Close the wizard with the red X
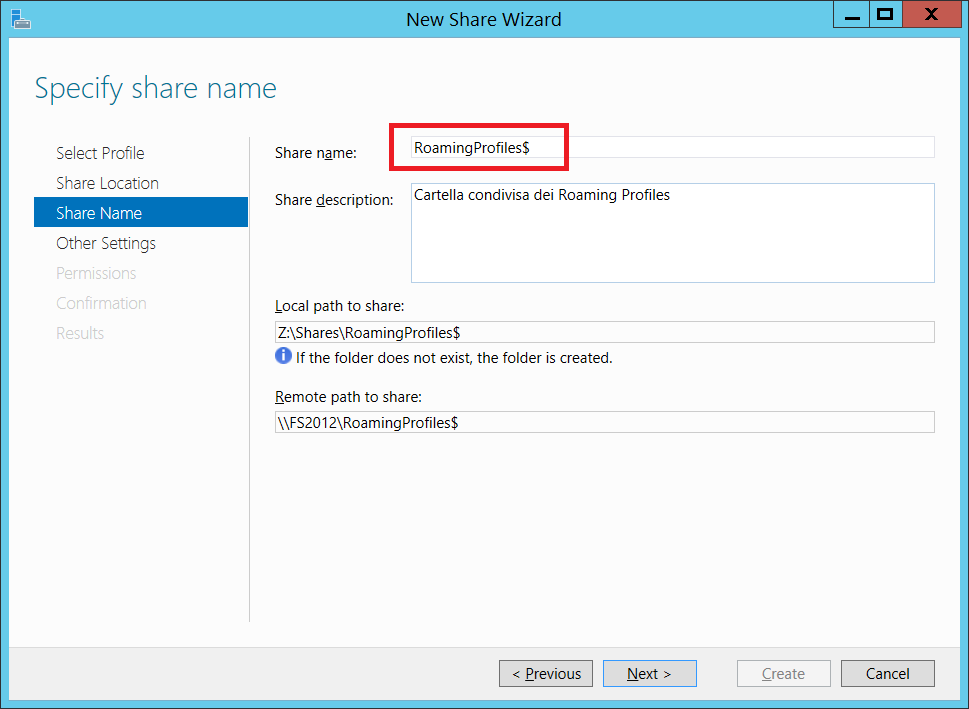 932,15
